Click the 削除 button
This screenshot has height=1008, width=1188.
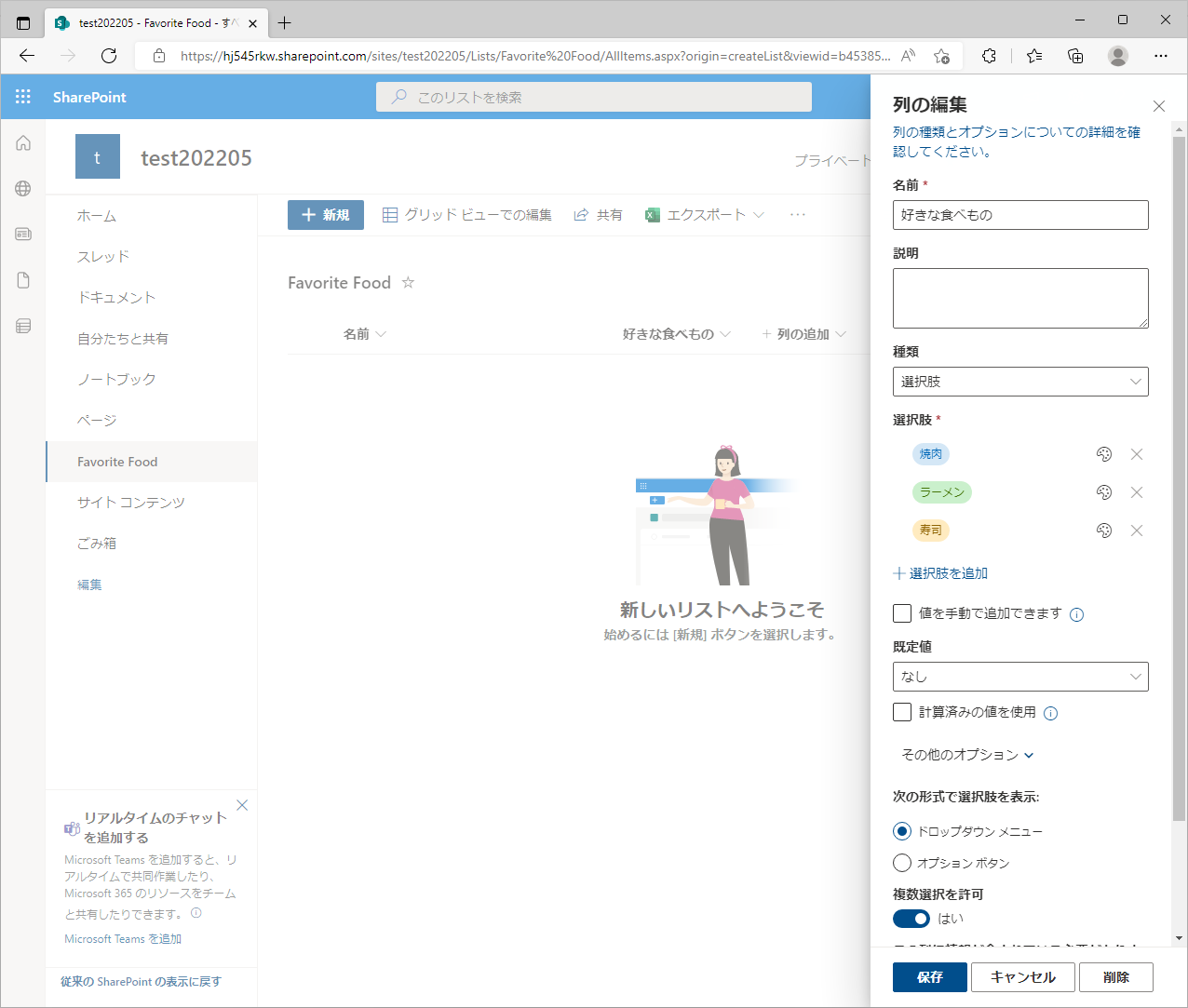1116,977
